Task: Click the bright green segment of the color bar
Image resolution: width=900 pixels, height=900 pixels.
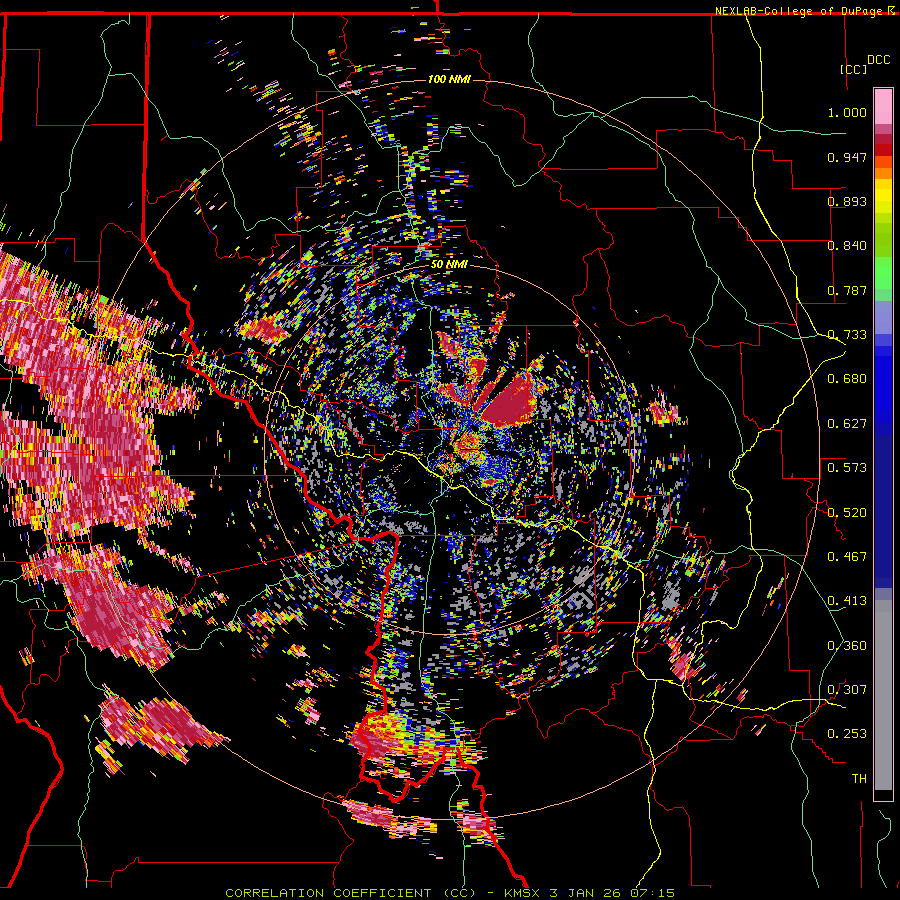Action: (x=883, y=273)
